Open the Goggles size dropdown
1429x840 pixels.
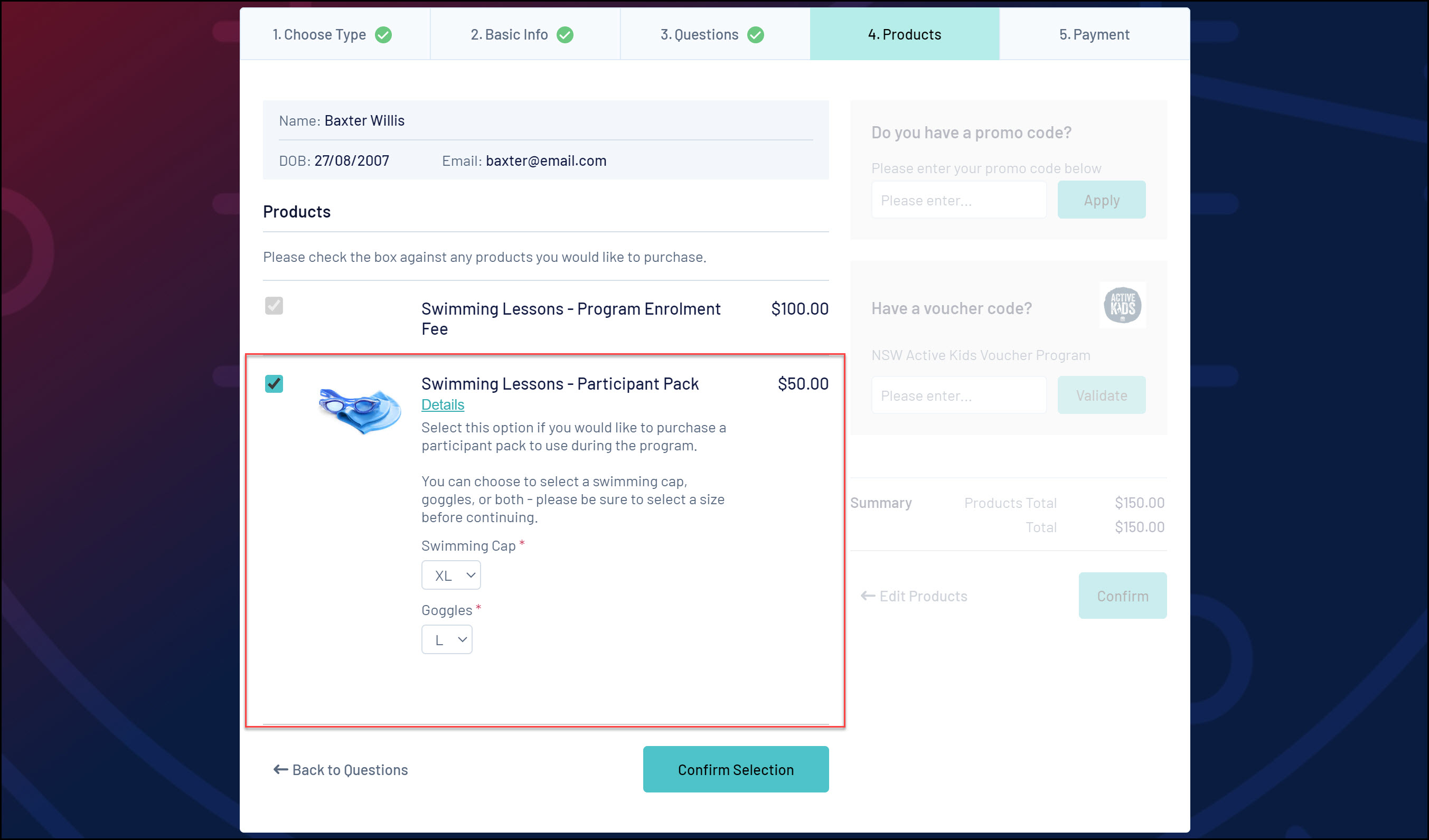(x=446, y=639)
